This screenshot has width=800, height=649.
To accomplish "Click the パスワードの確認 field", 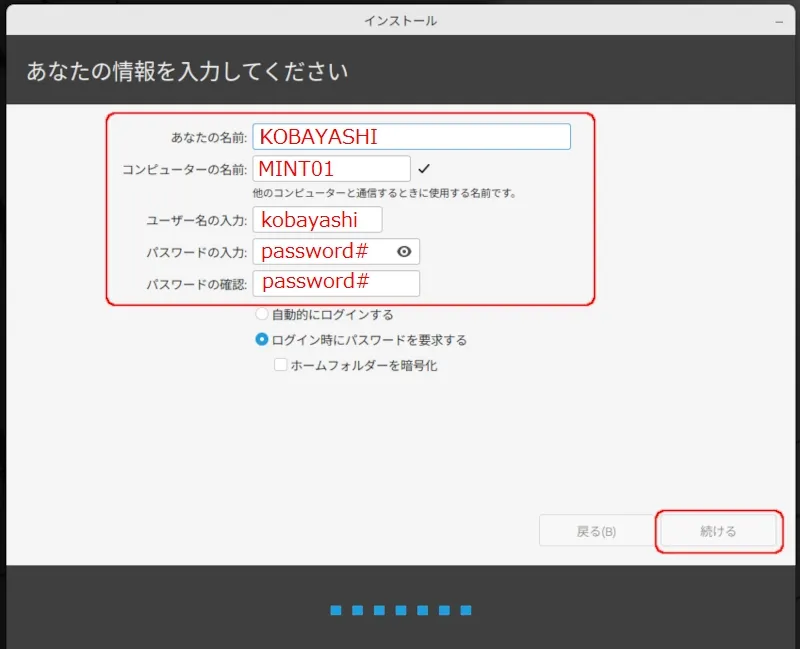I will 335,283.
